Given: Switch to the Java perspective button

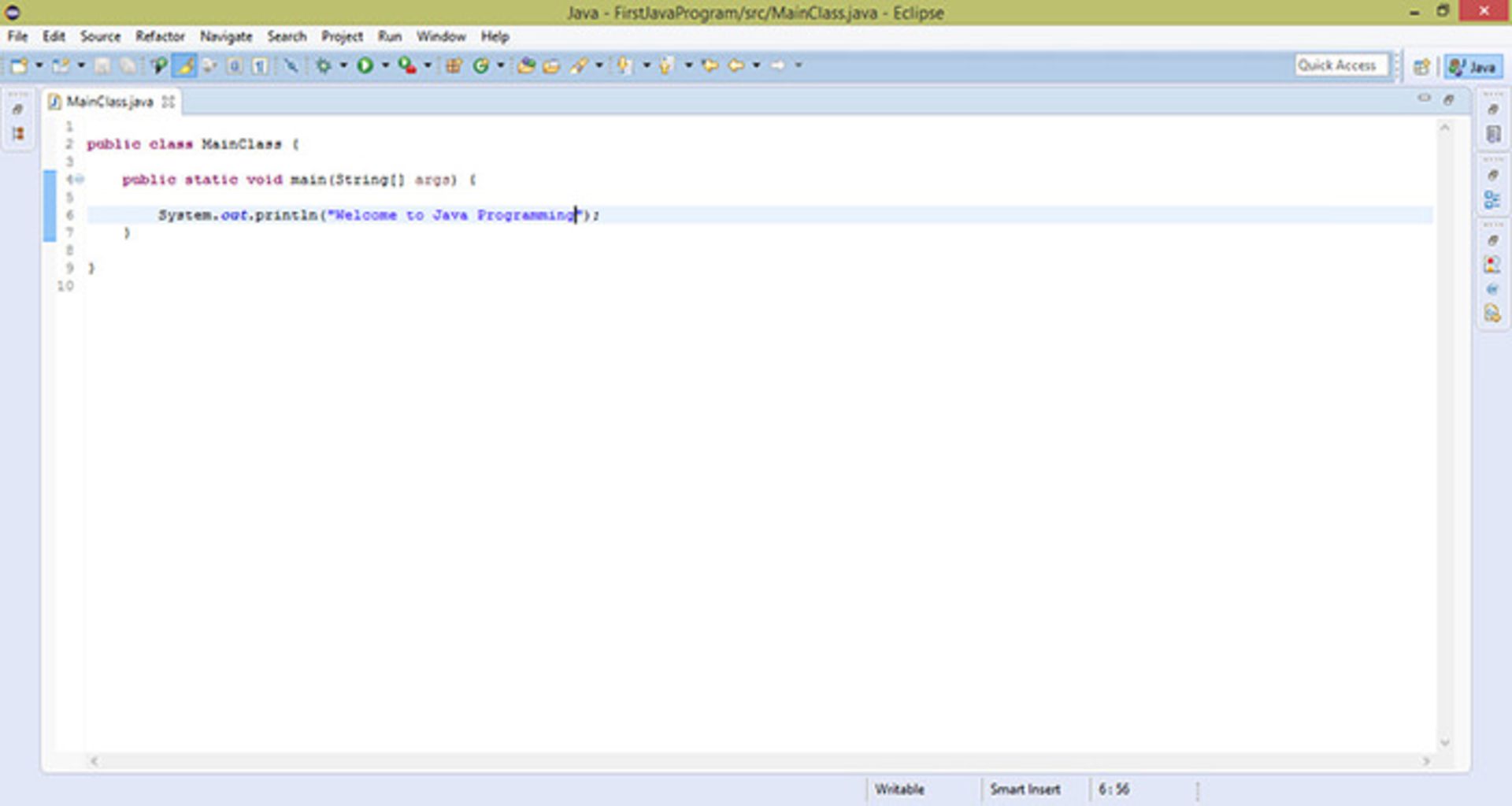Looking at the screenshot, I should tap(1473, 67).
